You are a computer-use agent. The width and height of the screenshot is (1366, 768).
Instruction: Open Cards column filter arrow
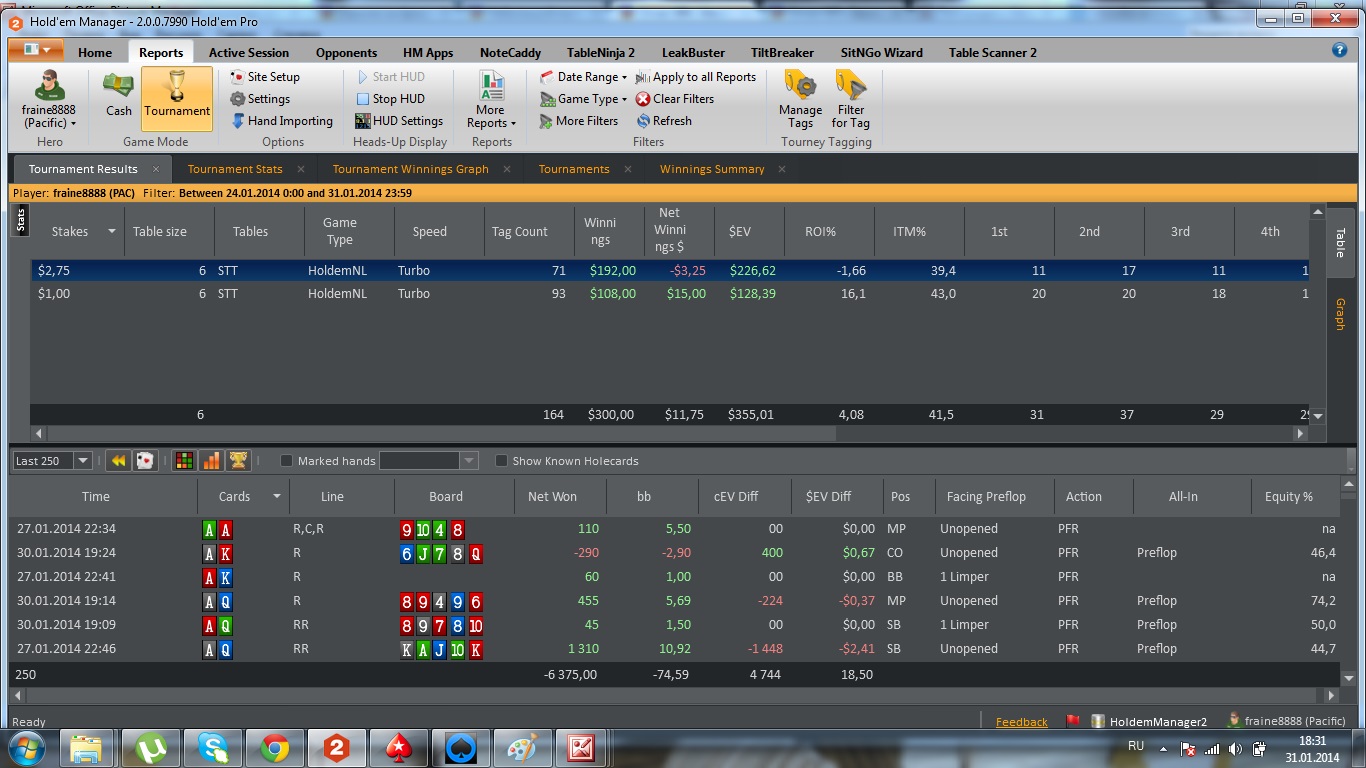276,496
